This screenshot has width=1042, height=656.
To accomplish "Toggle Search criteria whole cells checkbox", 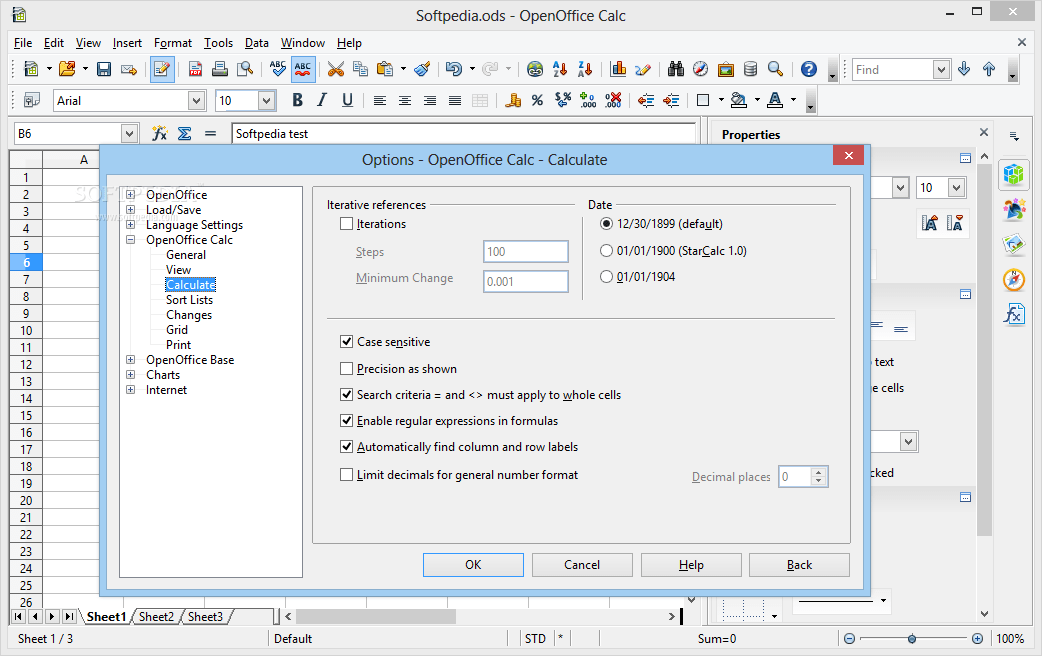I will 346,395.
